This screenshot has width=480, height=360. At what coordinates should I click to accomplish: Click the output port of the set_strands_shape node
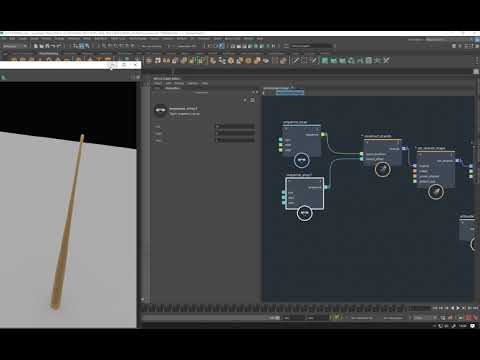pyautogui.click(x=458, y=161)
